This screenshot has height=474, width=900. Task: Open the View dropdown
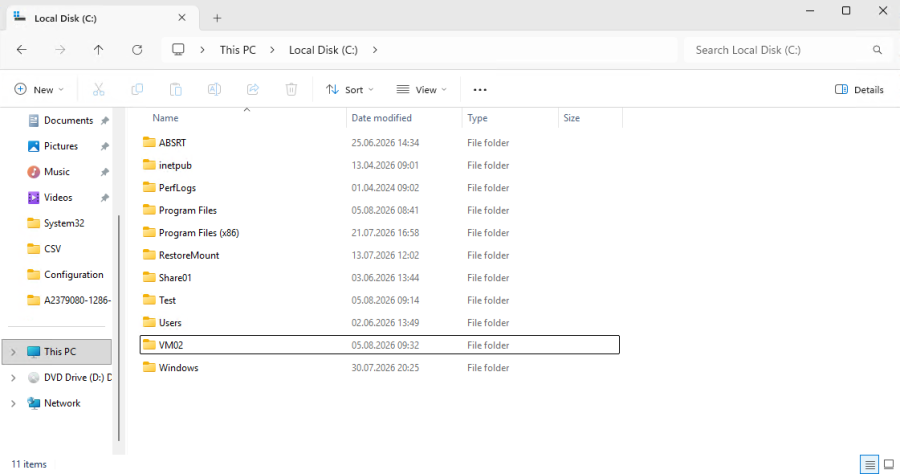coord(421,90)
